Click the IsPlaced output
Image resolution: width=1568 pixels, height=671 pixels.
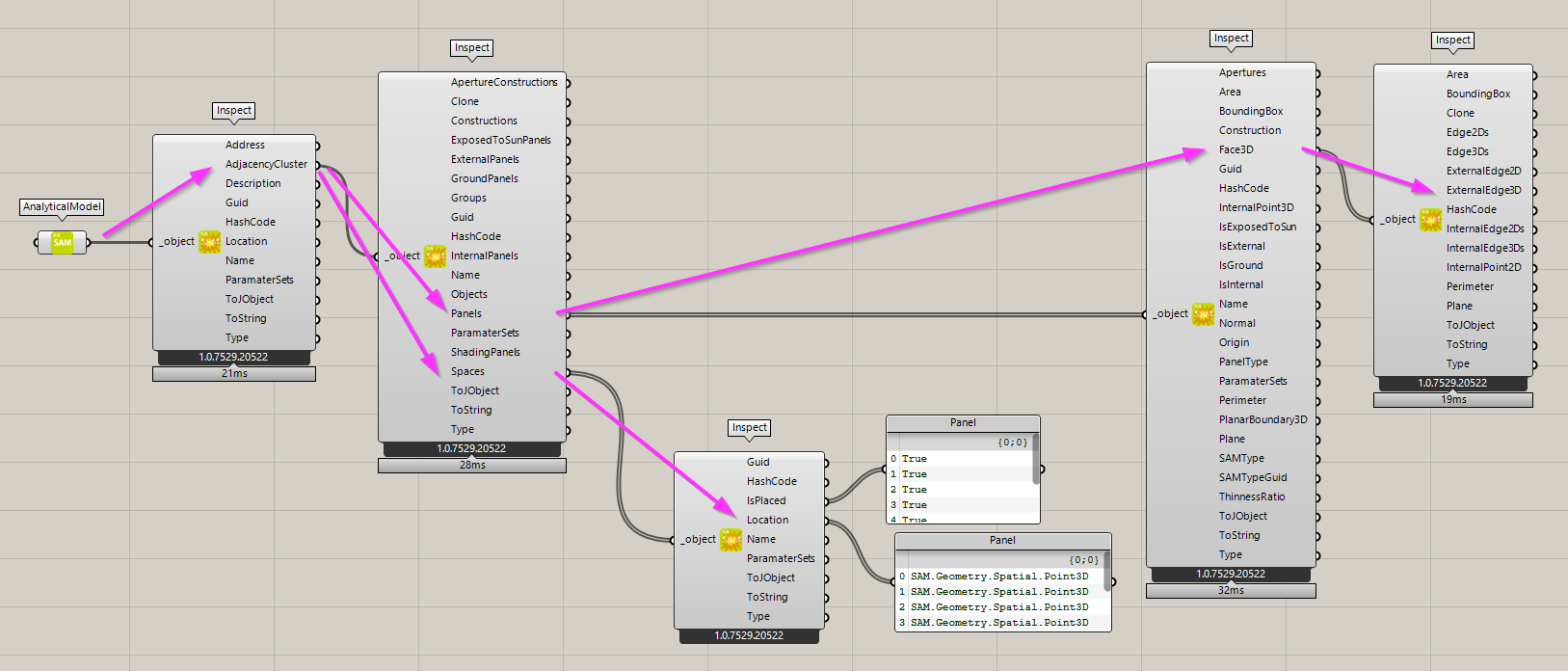tap(766, 501)
